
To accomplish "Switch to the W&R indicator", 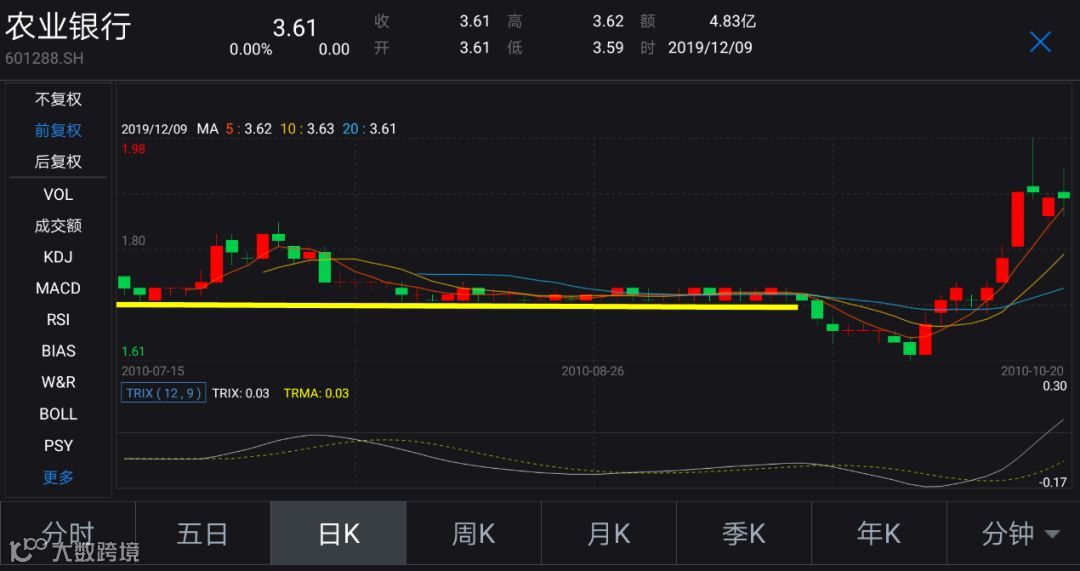I will click(59, 382).
